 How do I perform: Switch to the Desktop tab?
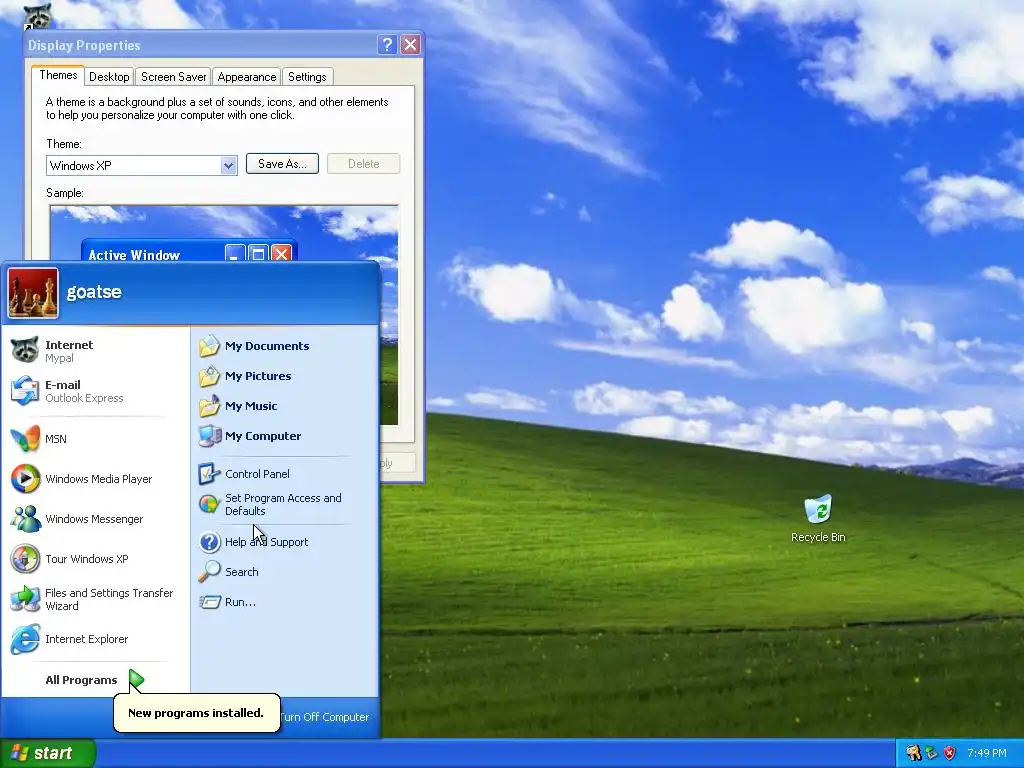coord(109,76)
